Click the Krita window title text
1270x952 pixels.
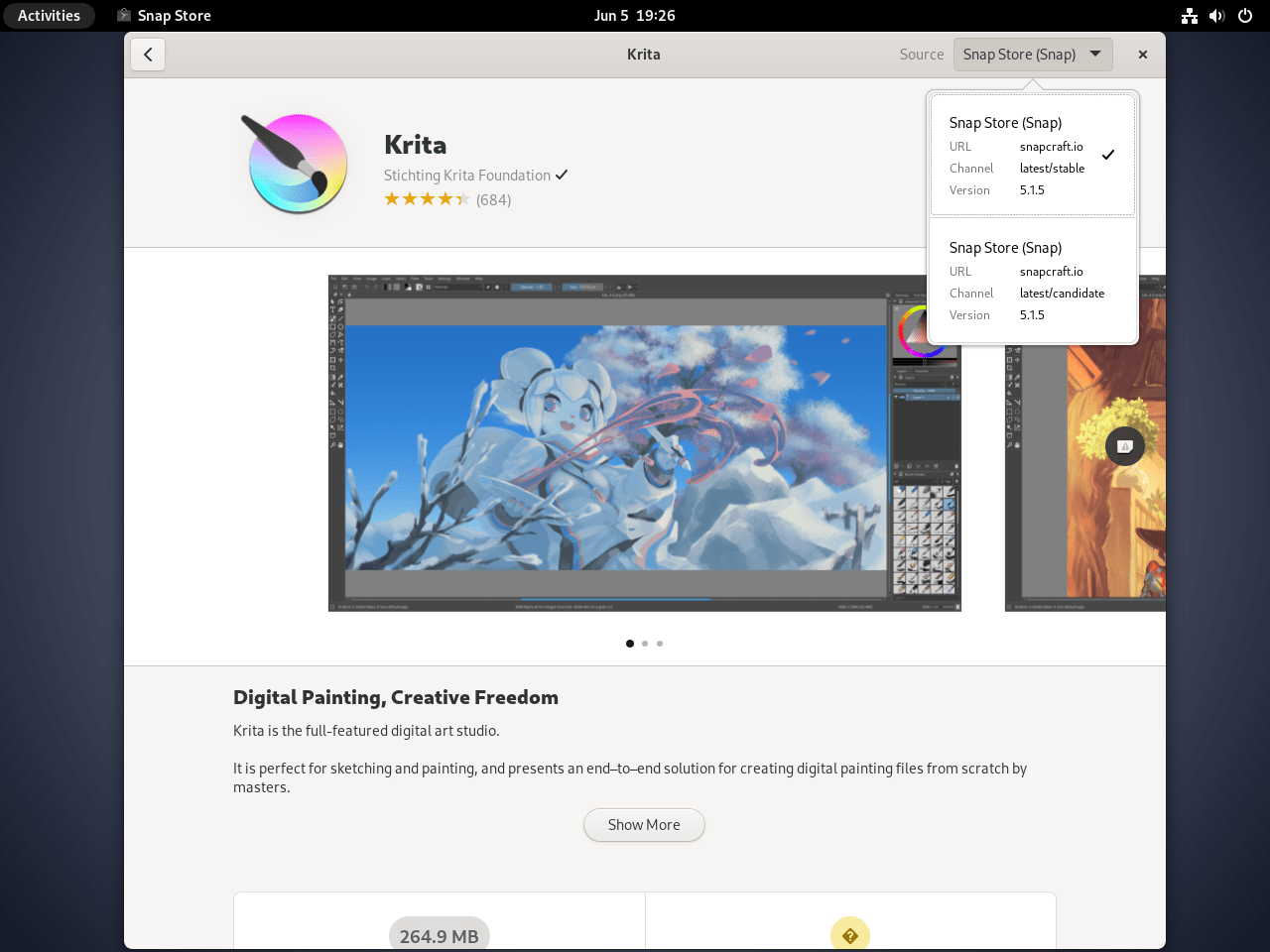[x=644, y=55]
